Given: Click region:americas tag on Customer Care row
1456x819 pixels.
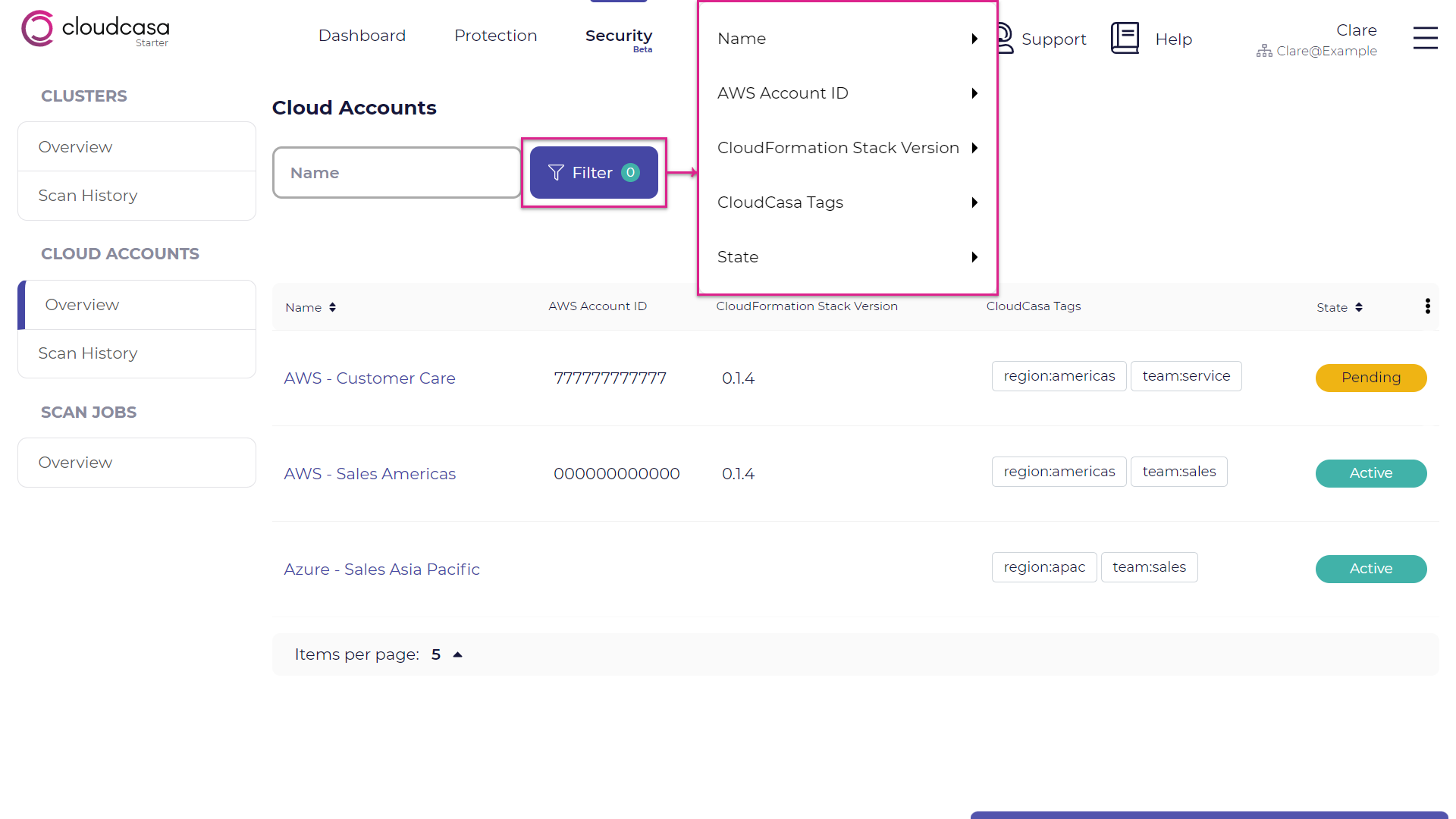Looking at the screenshot, I should pyautogui.click(x=1059, y=376).
